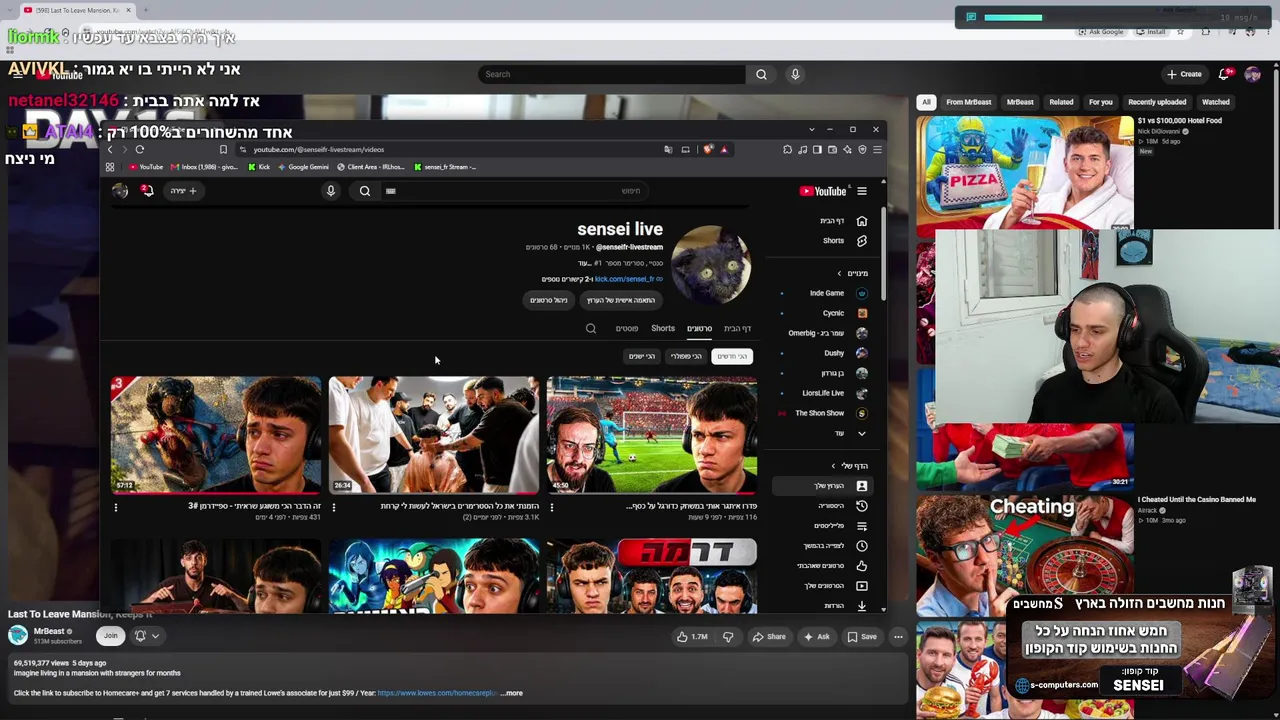Select the Related filter chip
The image size is (1280, 720).
[x=1061, y=102]
